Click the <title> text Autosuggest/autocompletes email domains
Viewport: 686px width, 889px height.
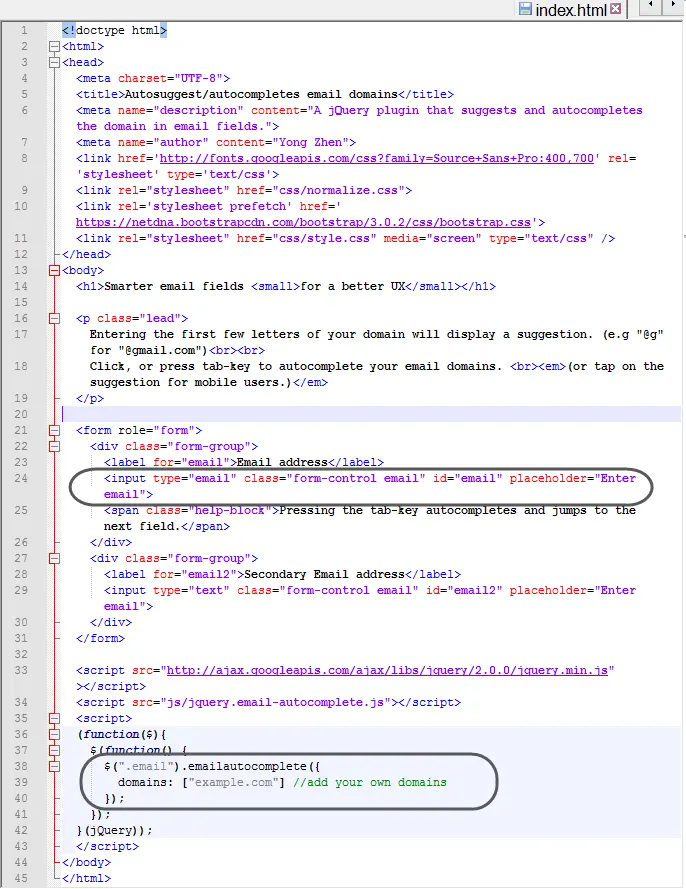[261, 94]
